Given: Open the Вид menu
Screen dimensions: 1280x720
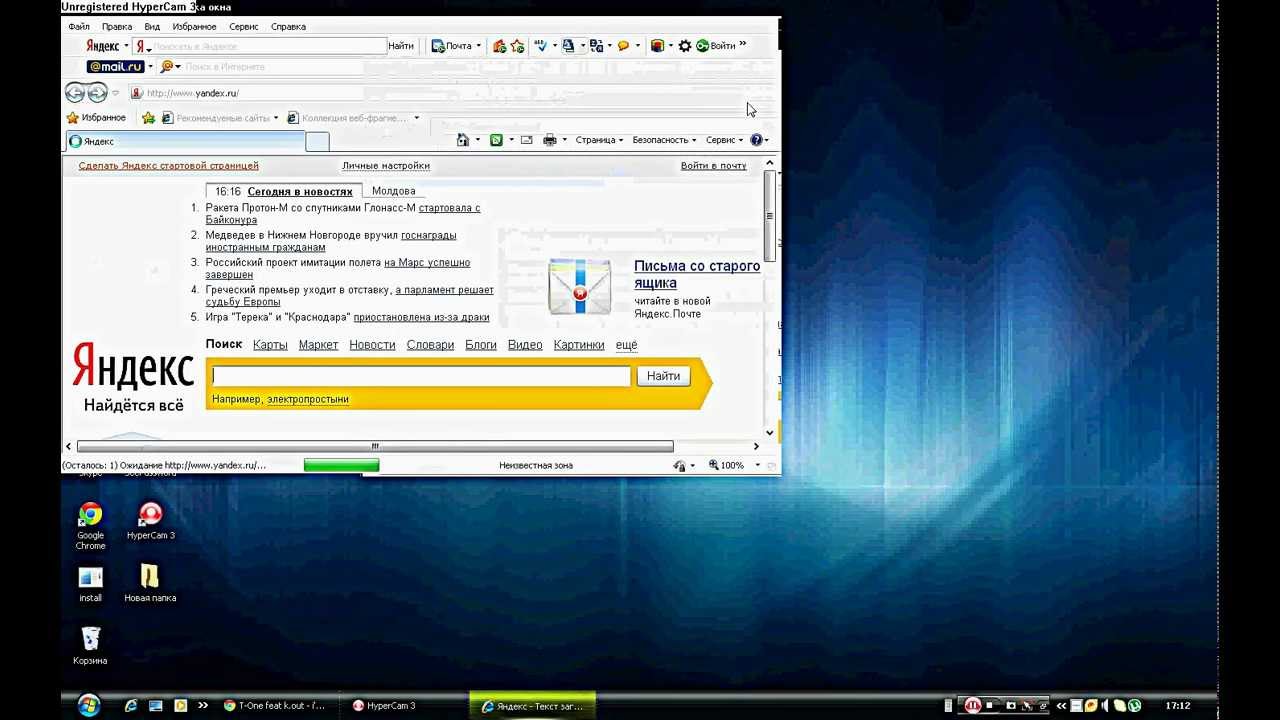Looking at the screenshot, I should click(x=152, y=27).
